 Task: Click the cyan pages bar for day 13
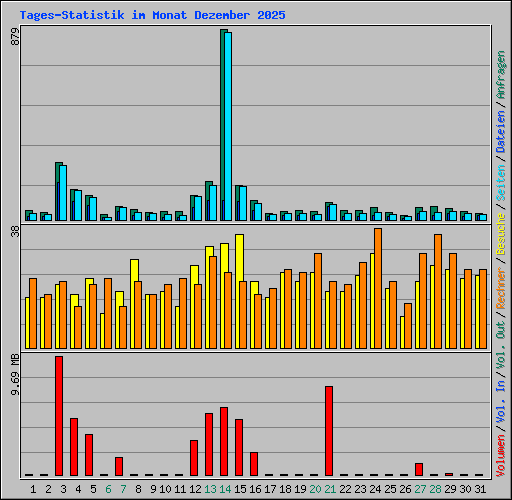coord(213,203)
